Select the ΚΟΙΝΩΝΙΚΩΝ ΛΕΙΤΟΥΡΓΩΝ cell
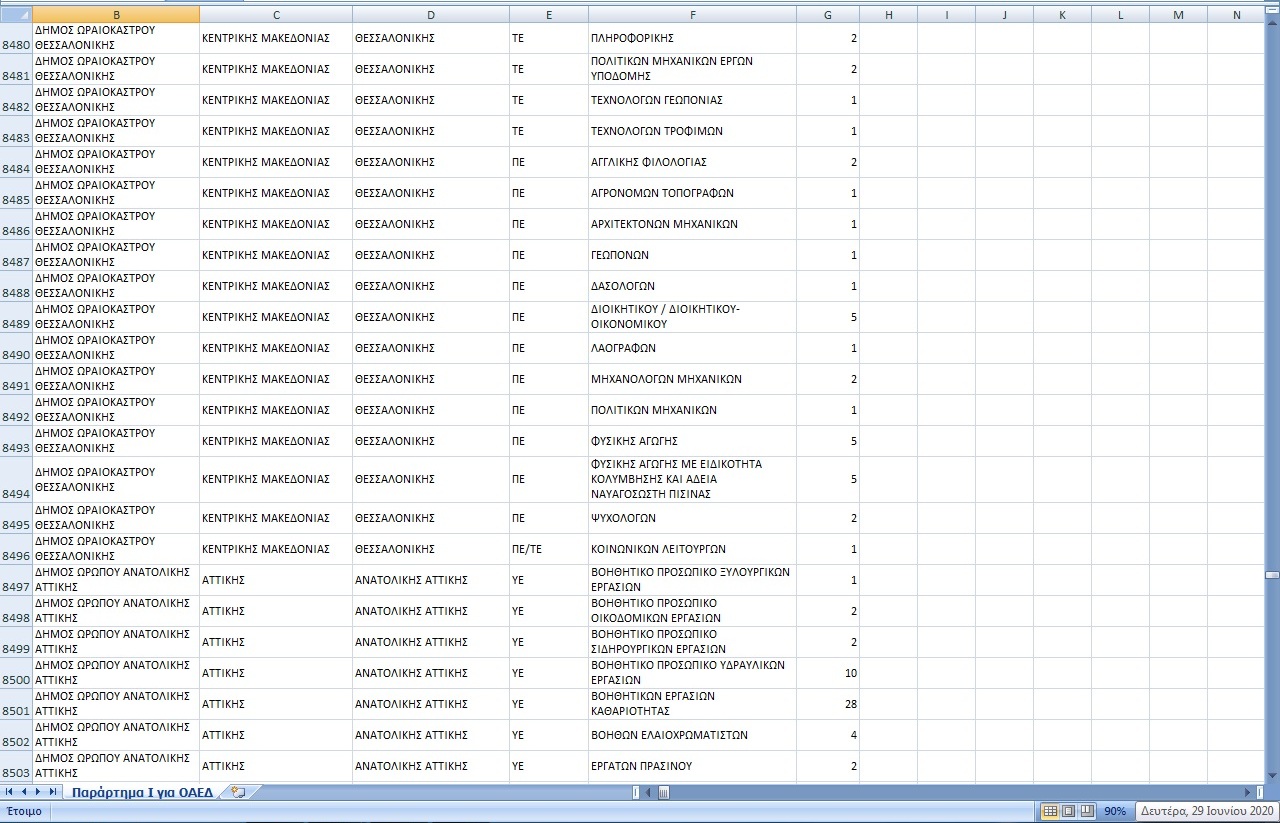 (x=693, y=549)
